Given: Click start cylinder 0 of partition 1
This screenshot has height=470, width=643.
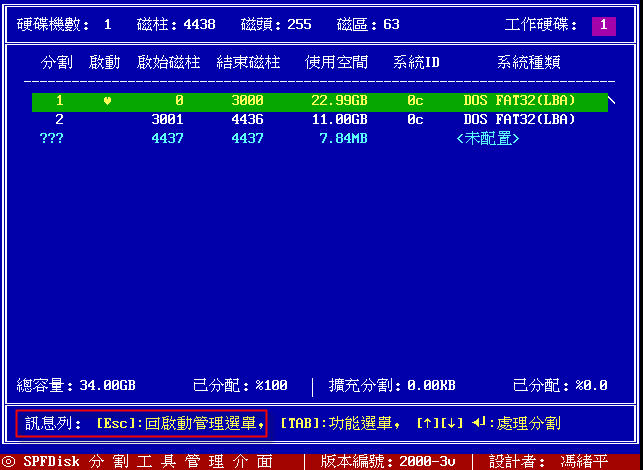Looking at the screenshot, I should click(179, 101).
